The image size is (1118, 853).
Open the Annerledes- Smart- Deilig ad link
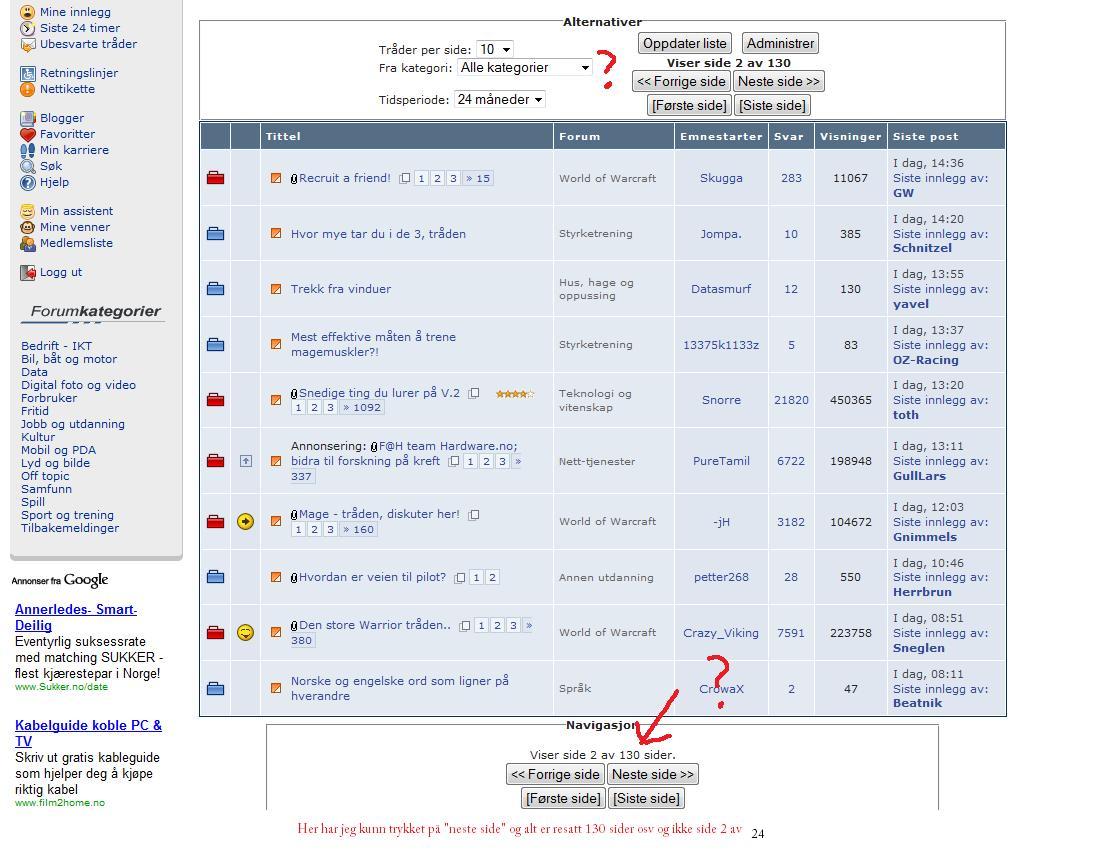pyautogui.click(x=76, y=617)
